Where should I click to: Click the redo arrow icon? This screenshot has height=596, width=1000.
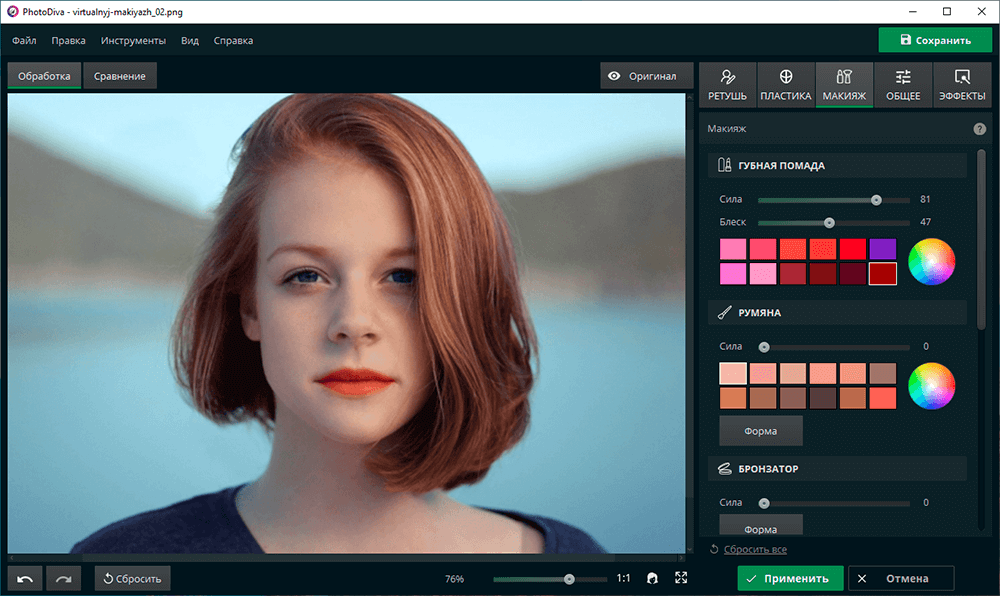point(62,578)
